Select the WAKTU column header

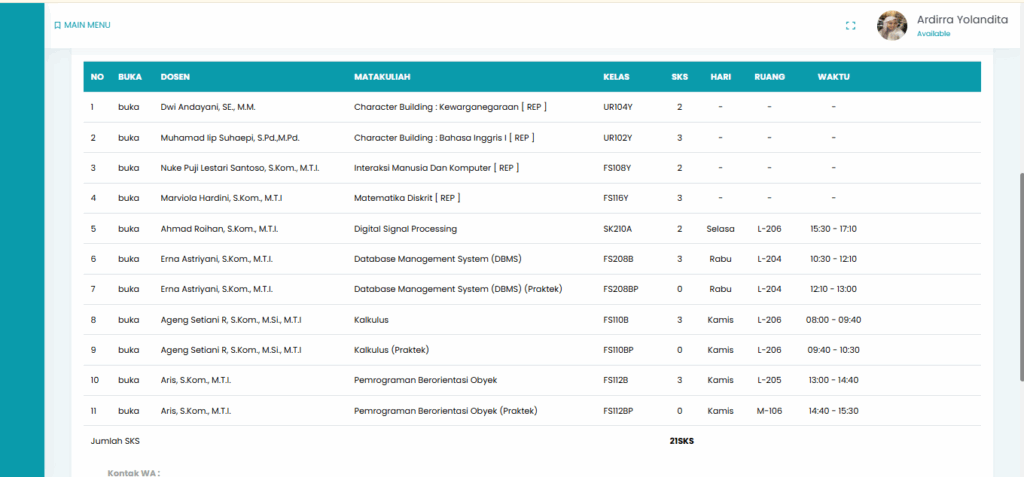(x=834, y=77)
